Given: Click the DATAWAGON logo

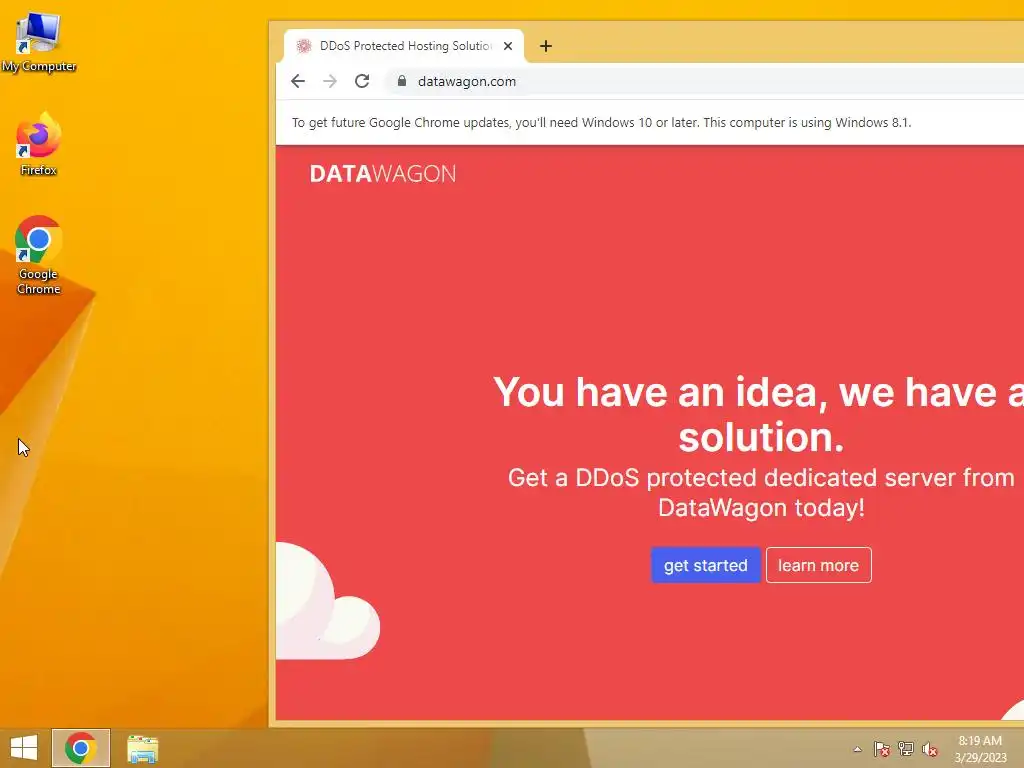Looking at the screenshot, I should pyautogui.click(x=383, y=174).
